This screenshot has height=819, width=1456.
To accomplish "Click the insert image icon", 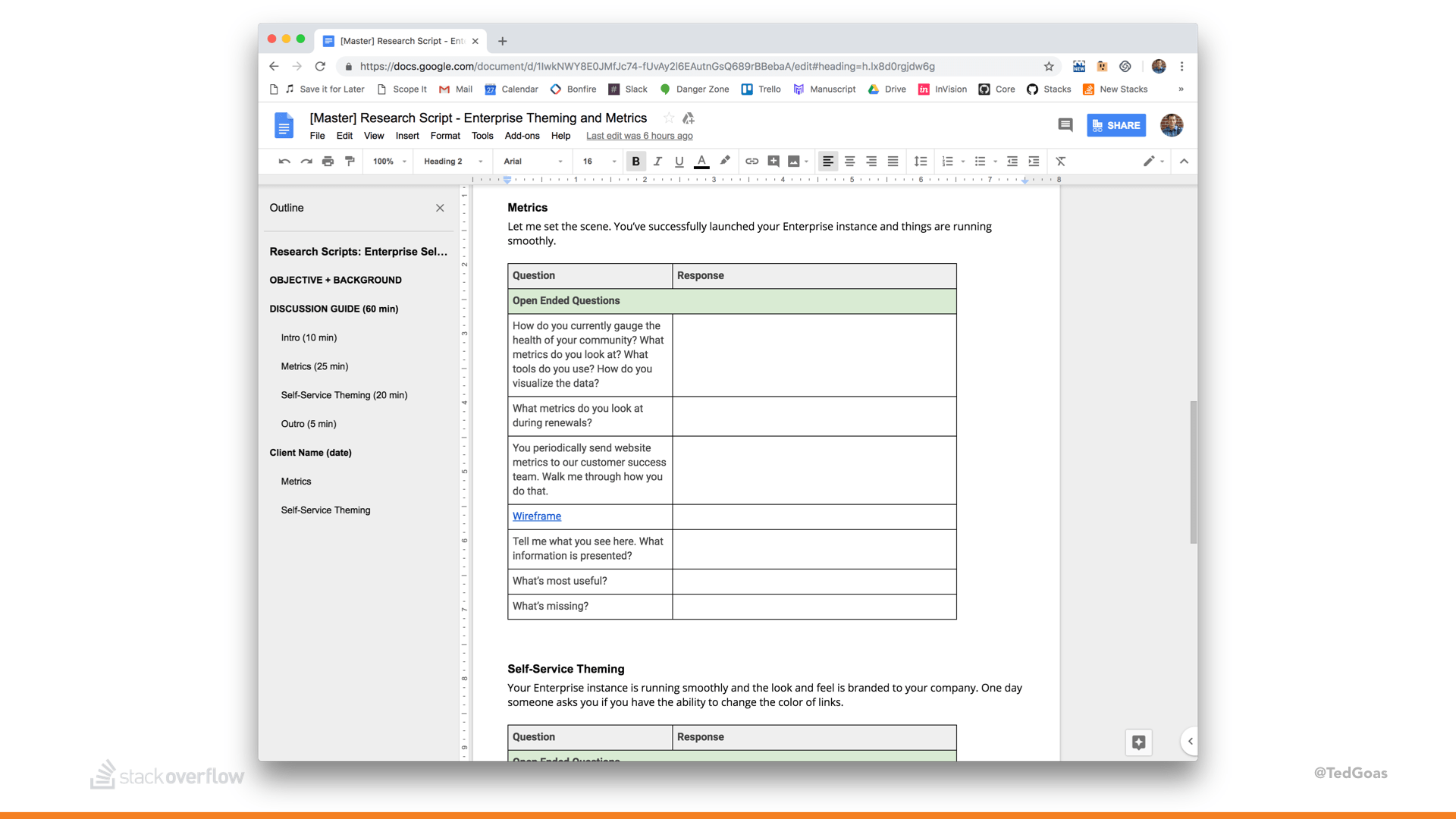I will tap(794, 162).
